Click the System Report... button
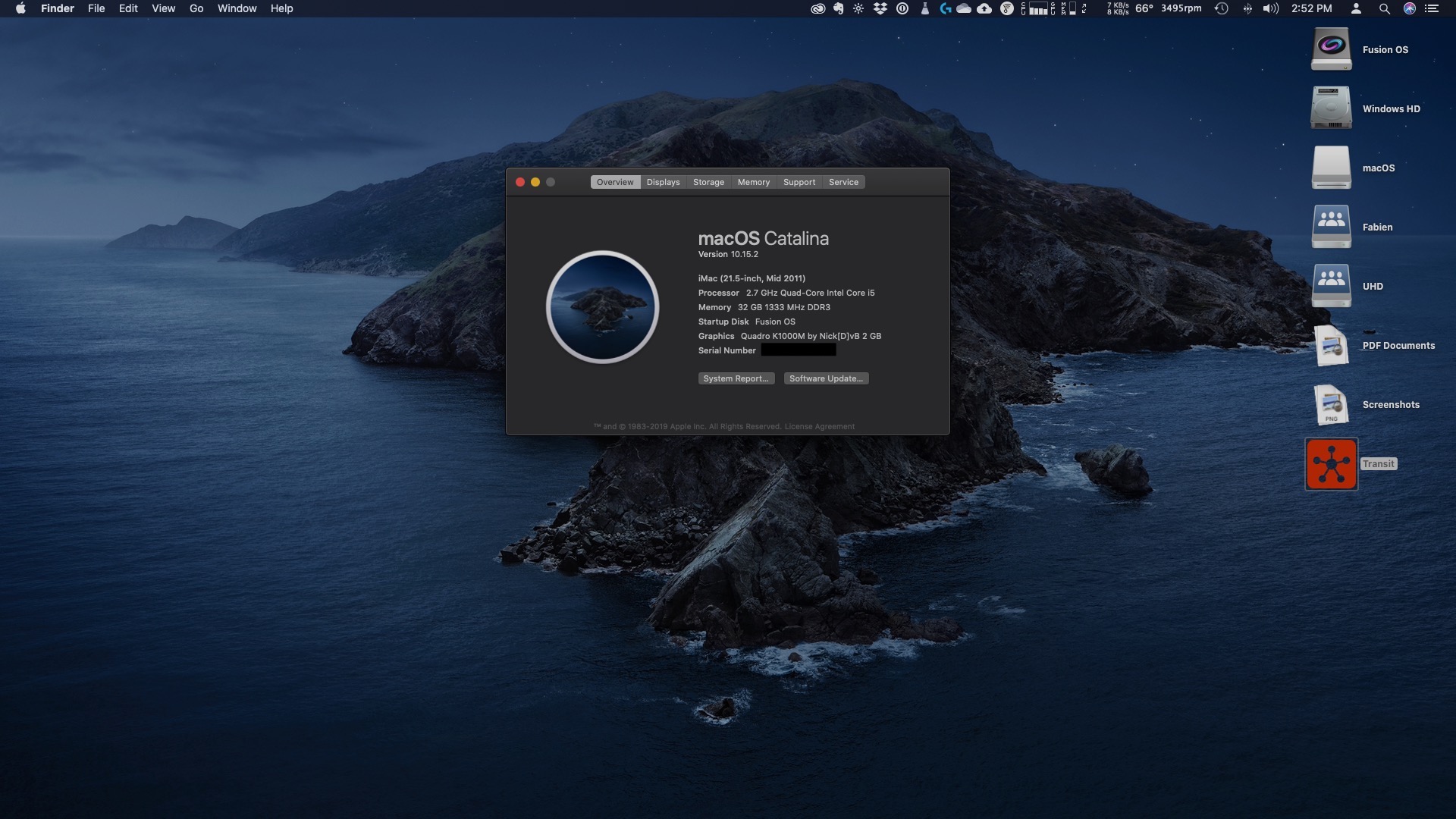Image resolution: width=1456 pixels, height=819 pixels. tap(736, 378)
